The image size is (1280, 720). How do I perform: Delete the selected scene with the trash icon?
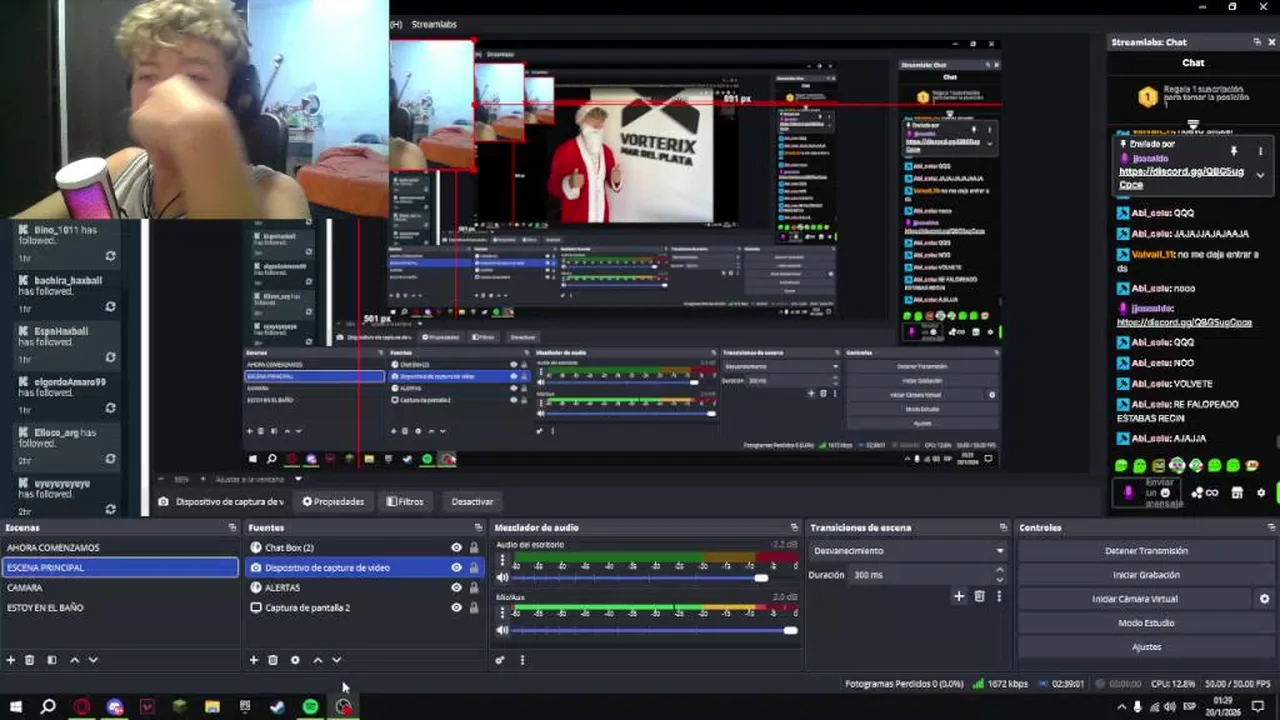pyautogui.click(x=30, y=660)
